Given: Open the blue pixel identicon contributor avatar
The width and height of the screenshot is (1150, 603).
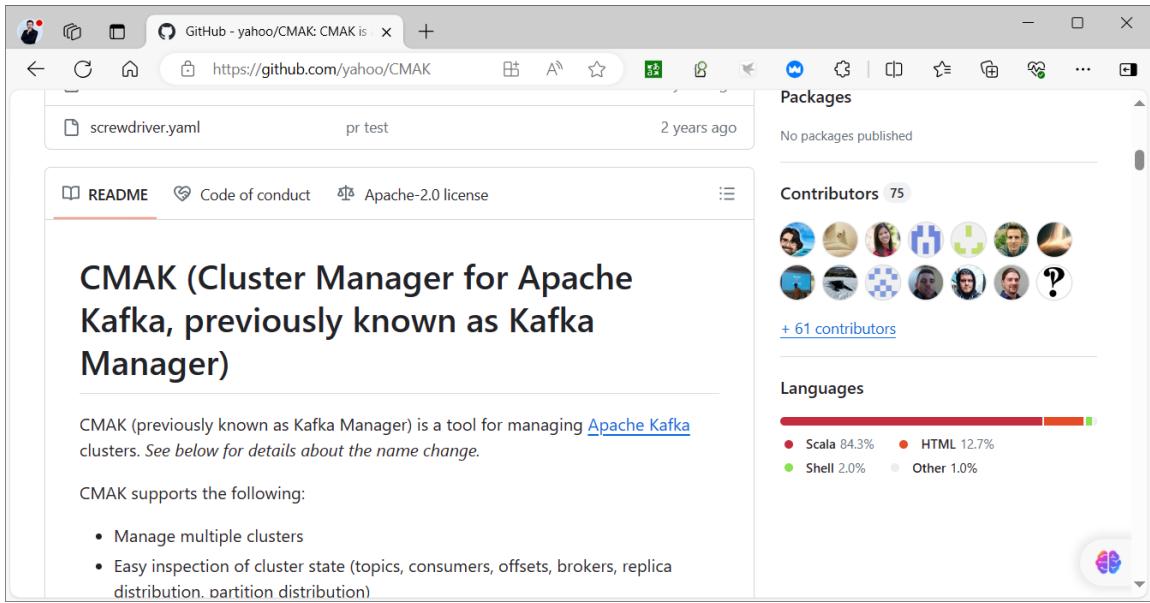Looking at the screenshot, I should 926,240.
